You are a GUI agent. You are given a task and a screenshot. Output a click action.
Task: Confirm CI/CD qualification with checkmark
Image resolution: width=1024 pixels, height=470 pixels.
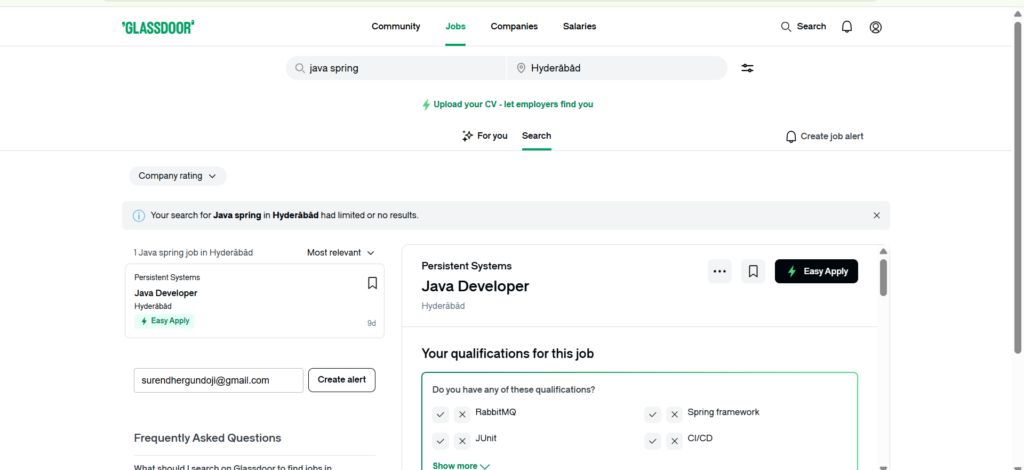pyautogui.click(x=652, y=441)
